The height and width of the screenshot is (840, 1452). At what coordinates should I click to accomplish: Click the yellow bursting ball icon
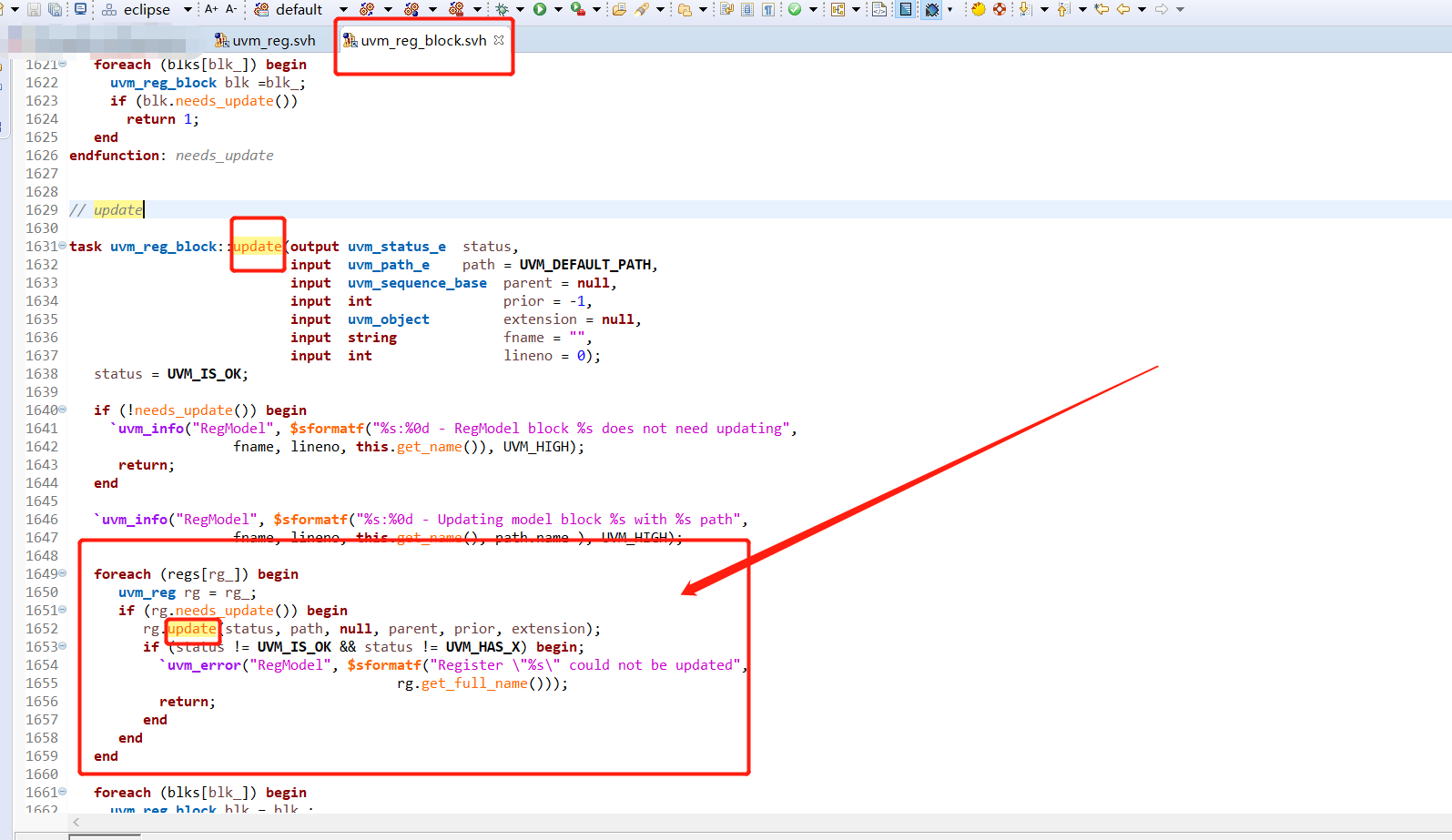978,9
